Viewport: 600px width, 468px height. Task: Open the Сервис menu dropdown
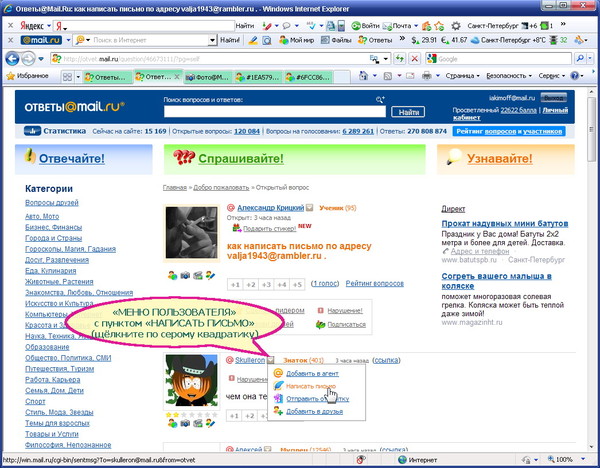tap(551, 76)
